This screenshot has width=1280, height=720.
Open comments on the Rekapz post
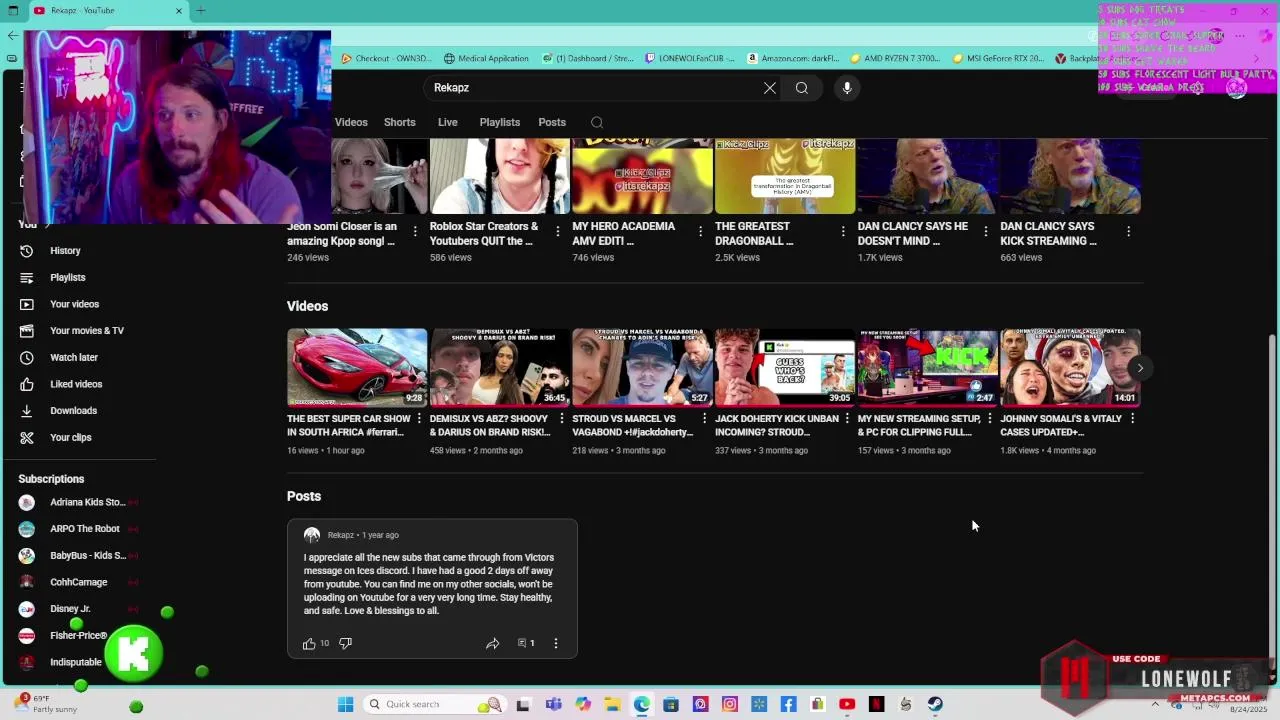pos(526,644)
